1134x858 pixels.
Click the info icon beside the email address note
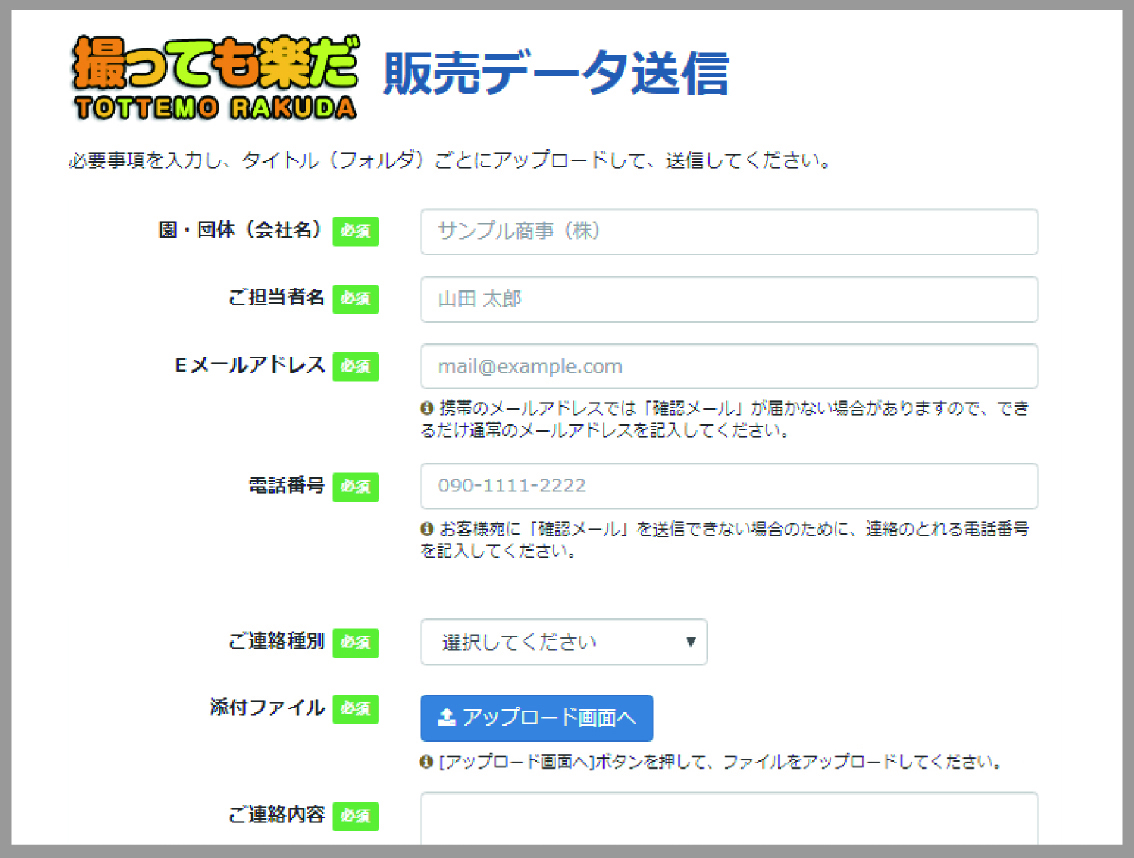click(x=427, y=409)
